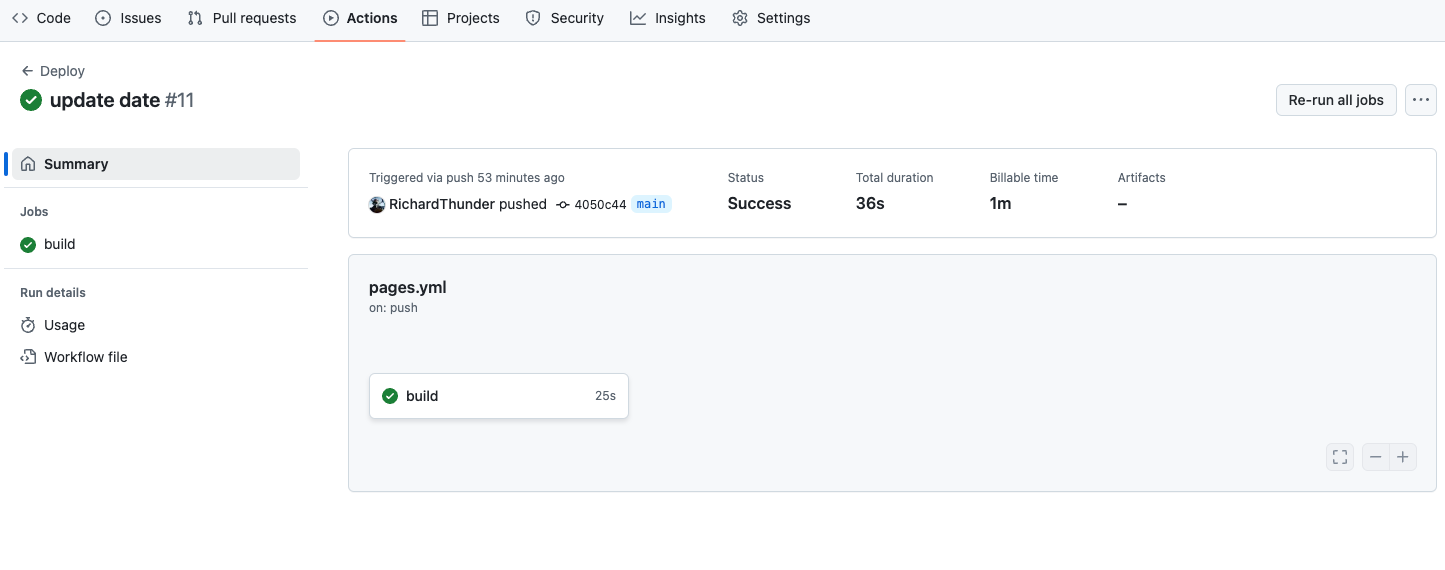
Task: Open repository Settings tab
Action: coord(771,18)
